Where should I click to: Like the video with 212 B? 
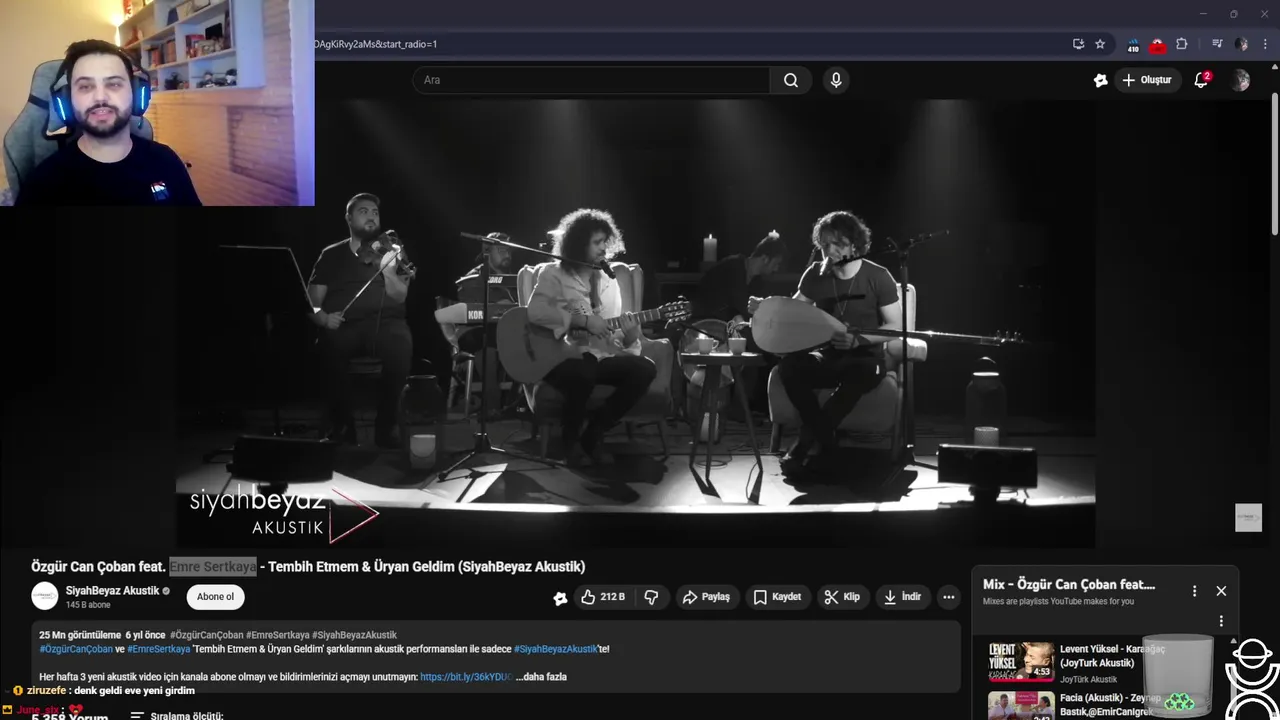point(603,597)
